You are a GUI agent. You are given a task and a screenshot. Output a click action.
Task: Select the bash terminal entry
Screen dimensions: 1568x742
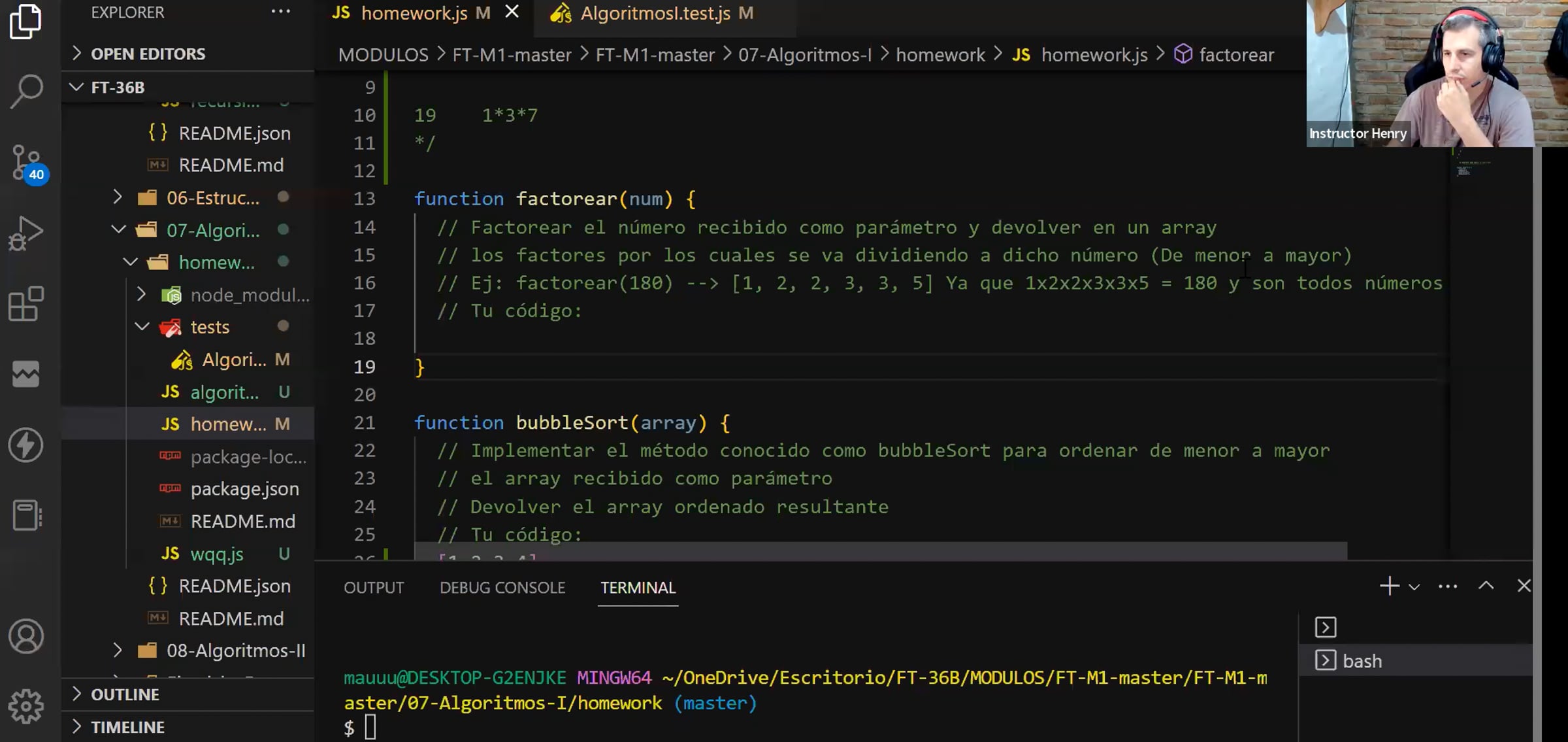(x=1362, y=661)
